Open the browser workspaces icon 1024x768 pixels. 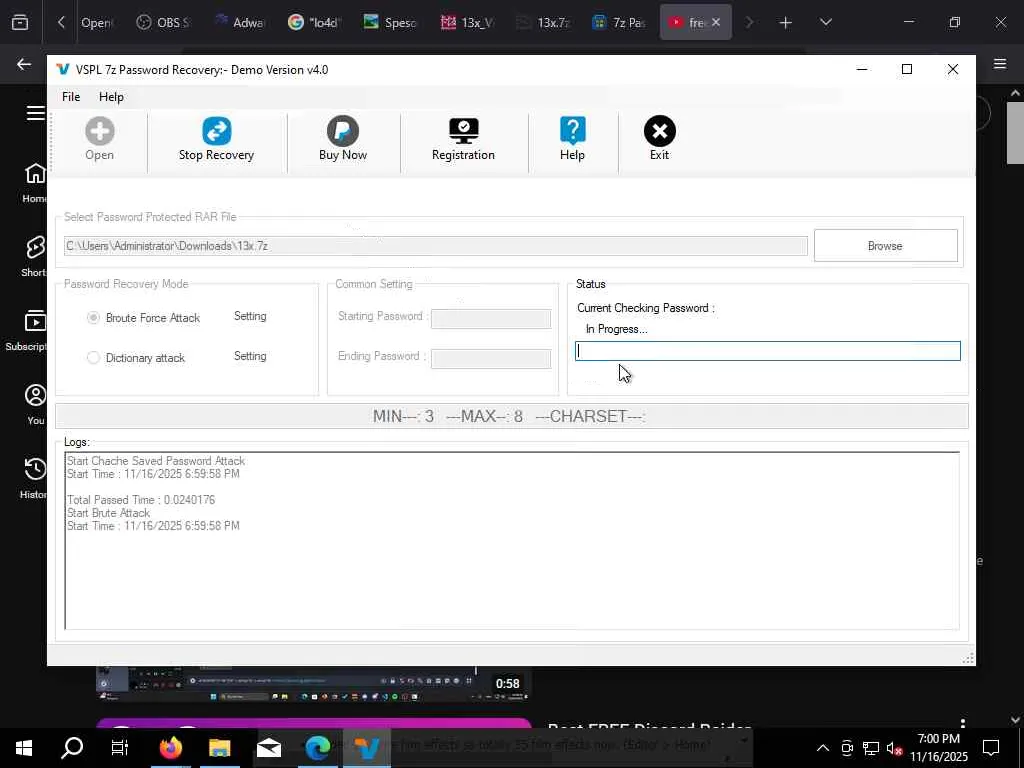tap(20, 22)
